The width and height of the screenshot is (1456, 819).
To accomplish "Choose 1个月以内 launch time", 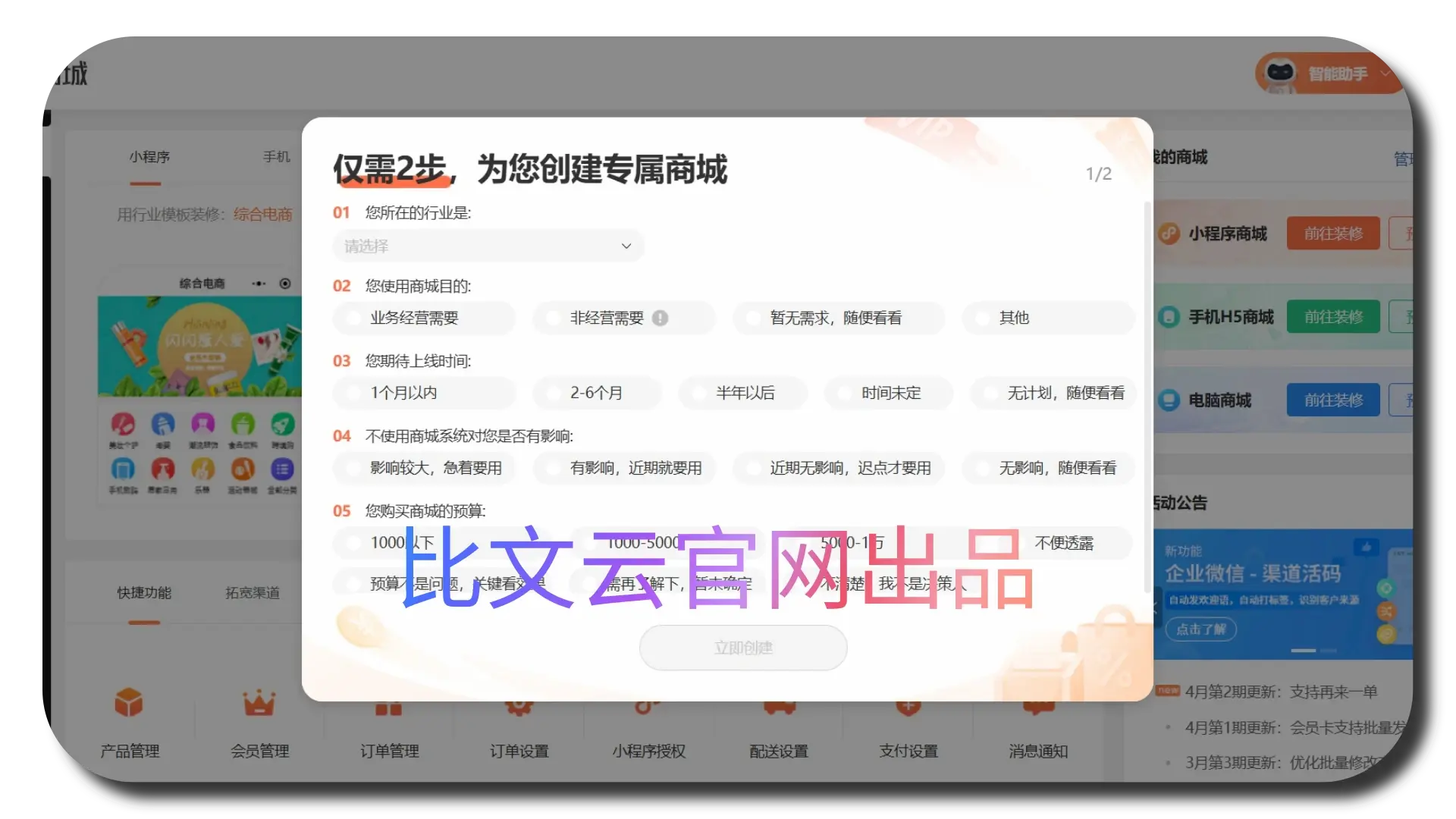I will [423, 393].
